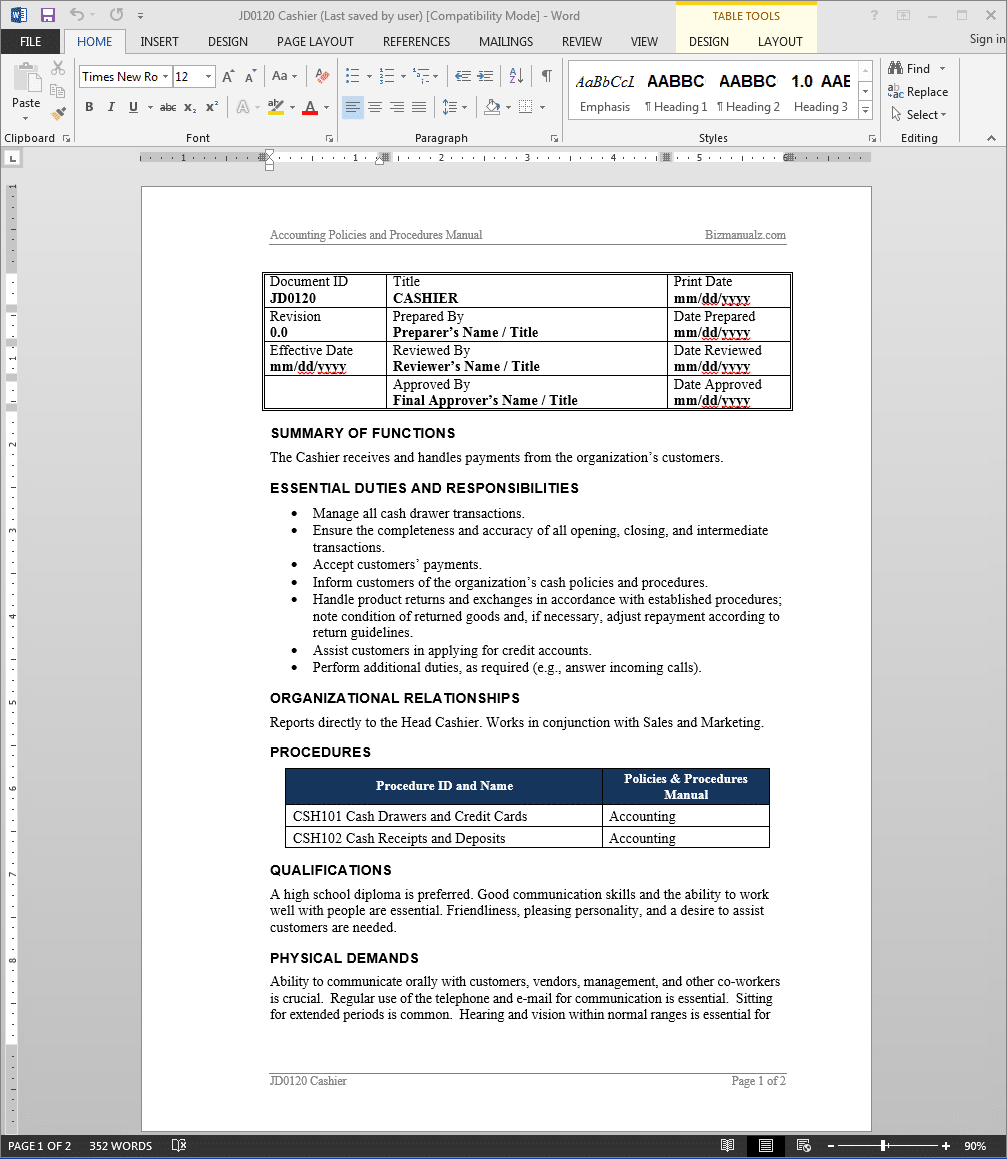
Task: Click the Center alignment icon
Action: [375, 108]
